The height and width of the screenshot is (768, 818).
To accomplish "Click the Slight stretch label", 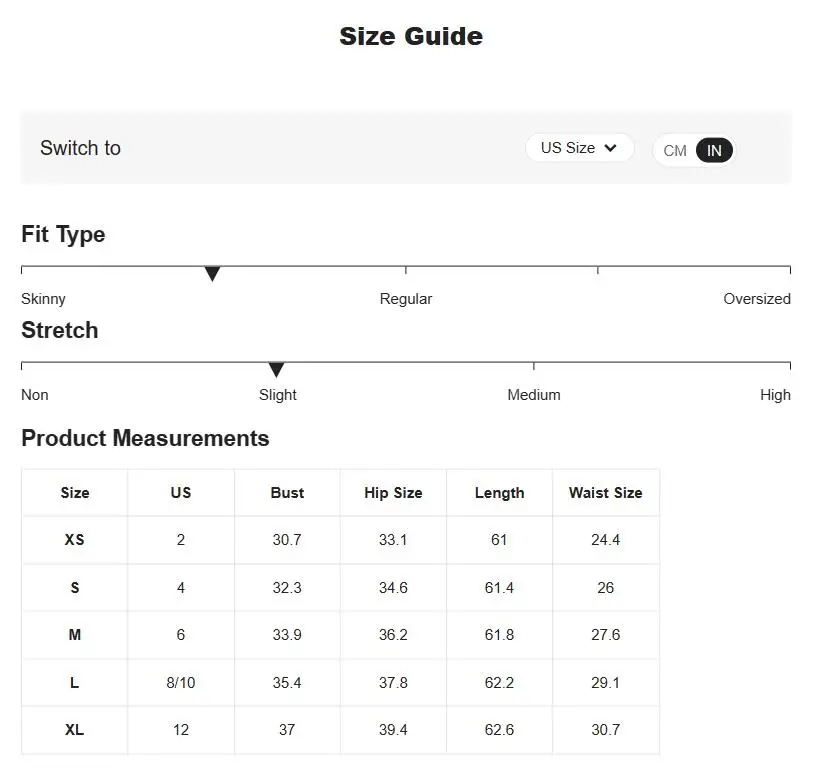I will coord(278,395).
